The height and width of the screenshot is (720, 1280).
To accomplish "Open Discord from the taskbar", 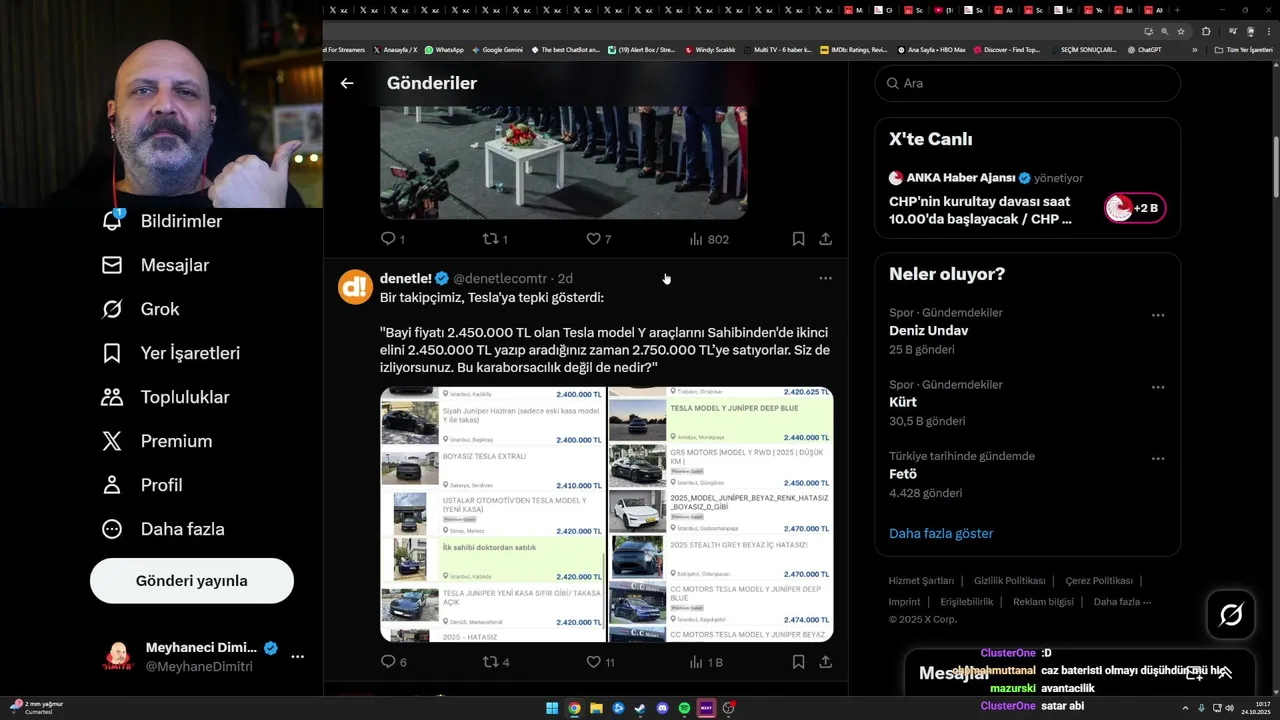I will [x=662, y=708].
